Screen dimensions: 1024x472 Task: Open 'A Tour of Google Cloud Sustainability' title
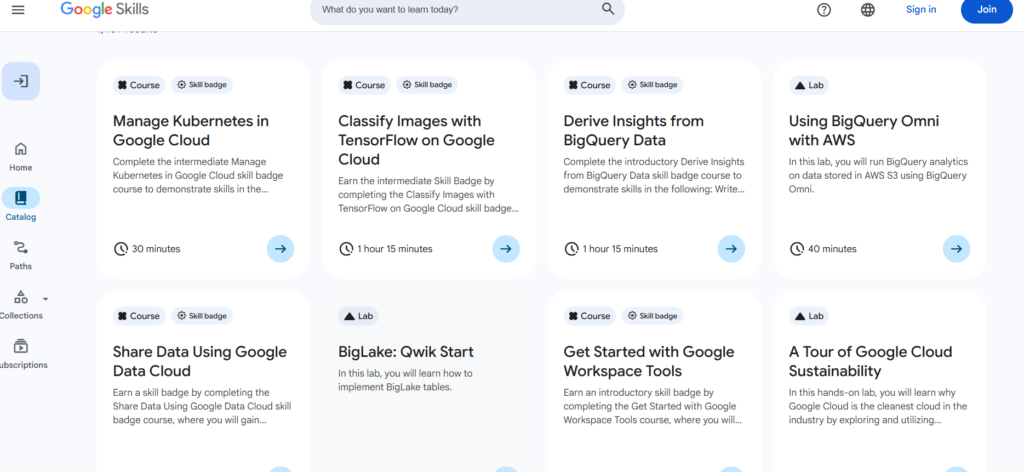[871, 362]
